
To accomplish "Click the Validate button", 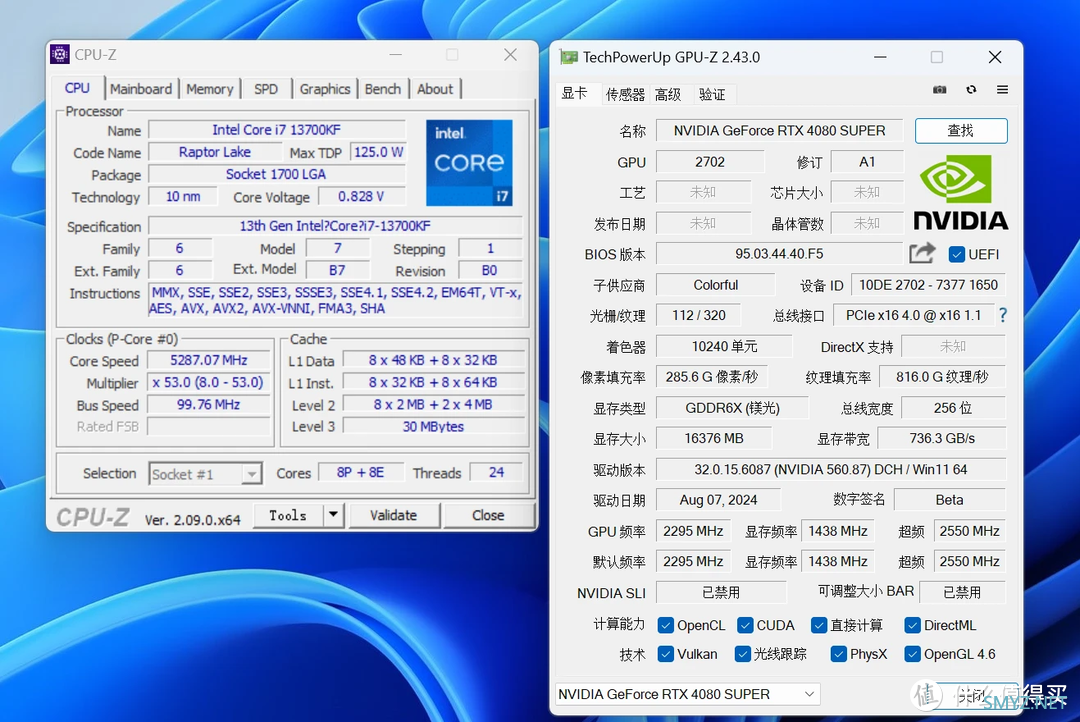I will click(x=393, y=515).
